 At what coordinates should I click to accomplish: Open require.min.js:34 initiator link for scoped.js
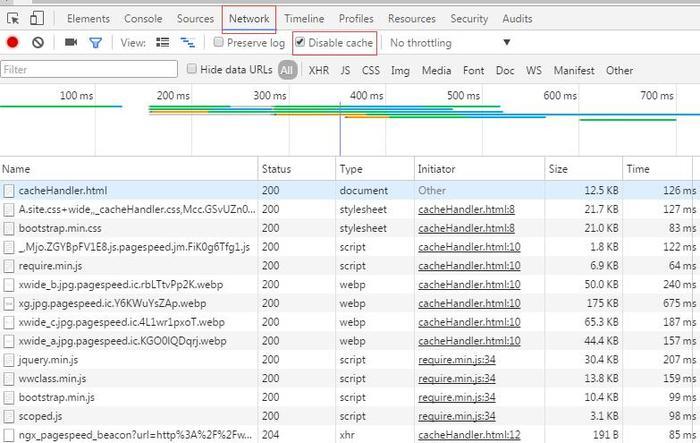(457, 417)
